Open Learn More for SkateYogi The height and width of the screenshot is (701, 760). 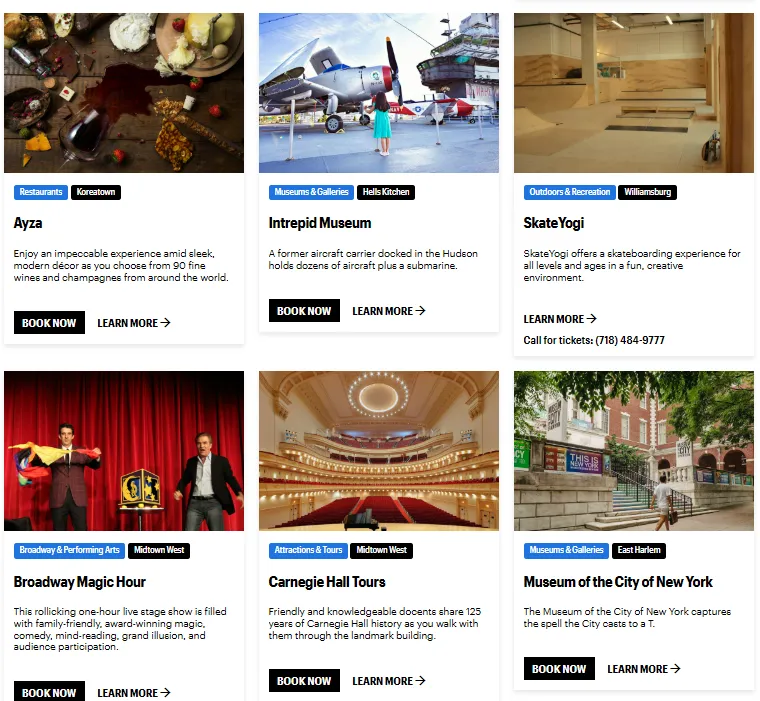coord(560,319)
